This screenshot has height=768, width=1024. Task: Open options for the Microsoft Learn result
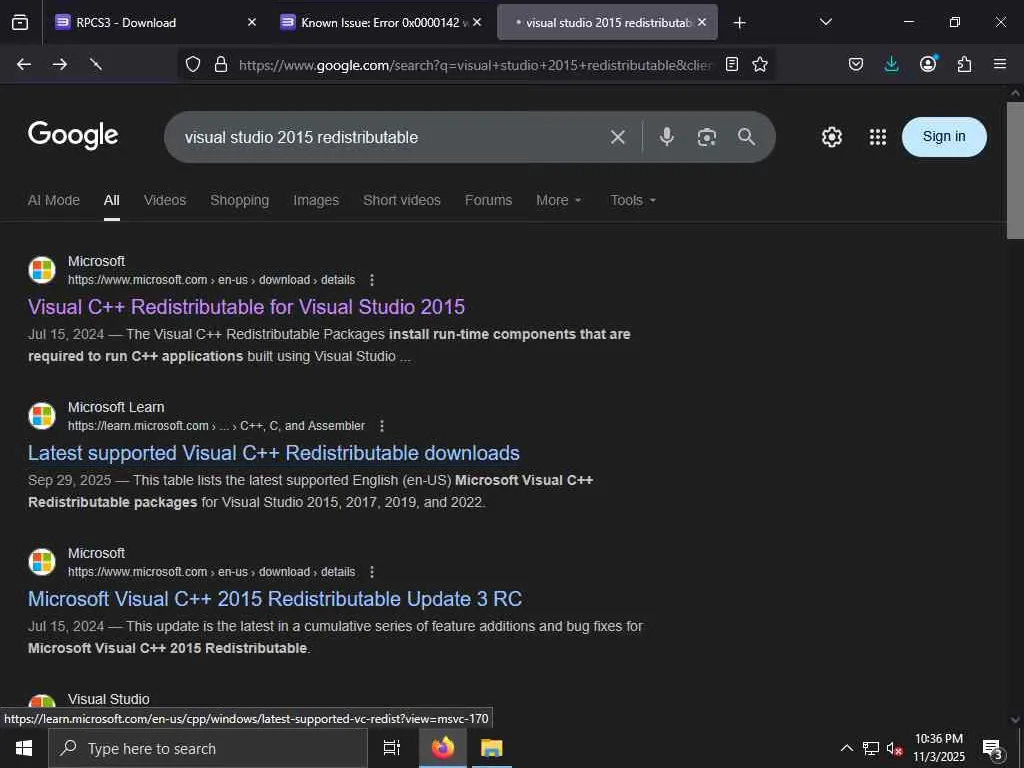(x=382, y=426)
